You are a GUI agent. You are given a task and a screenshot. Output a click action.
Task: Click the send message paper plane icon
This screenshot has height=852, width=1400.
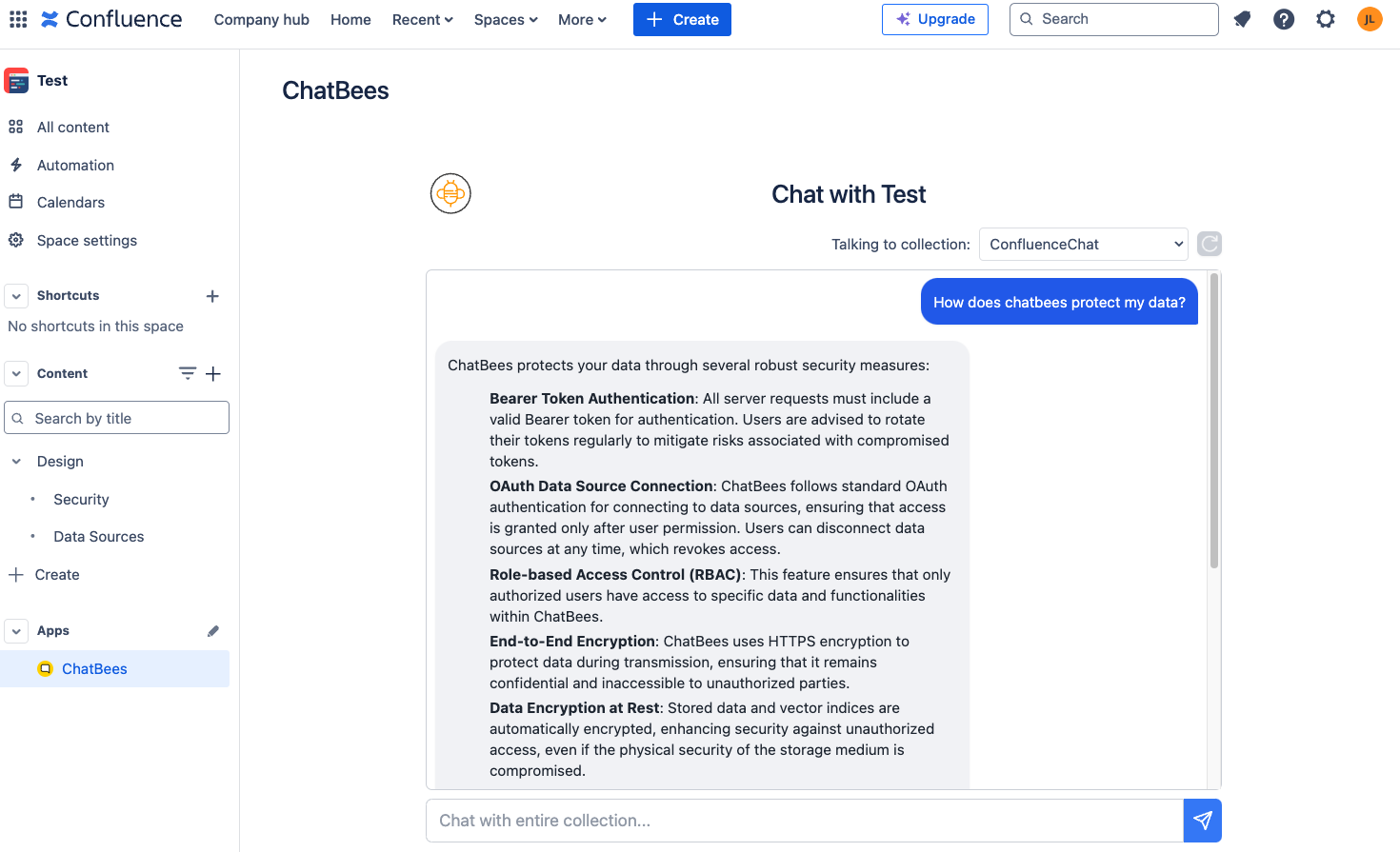coord(1202,821)
